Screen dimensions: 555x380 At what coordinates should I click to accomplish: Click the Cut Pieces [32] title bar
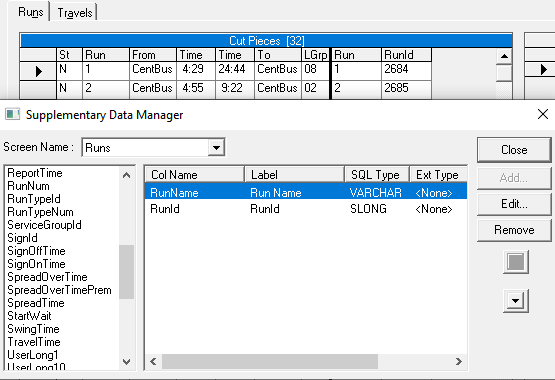[x=266, y=41]
